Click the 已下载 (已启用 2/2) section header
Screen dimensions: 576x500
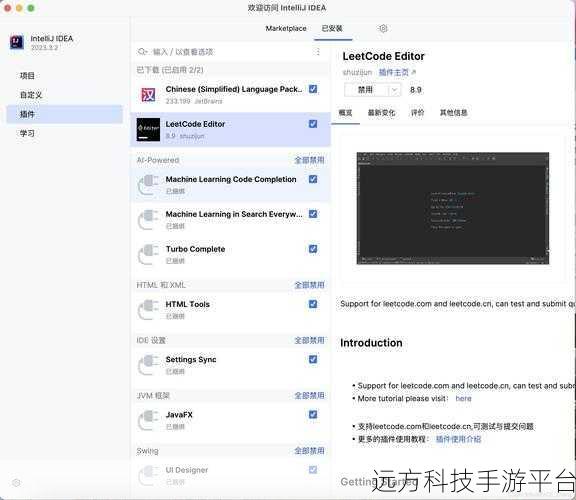click(x=170, y=70)
